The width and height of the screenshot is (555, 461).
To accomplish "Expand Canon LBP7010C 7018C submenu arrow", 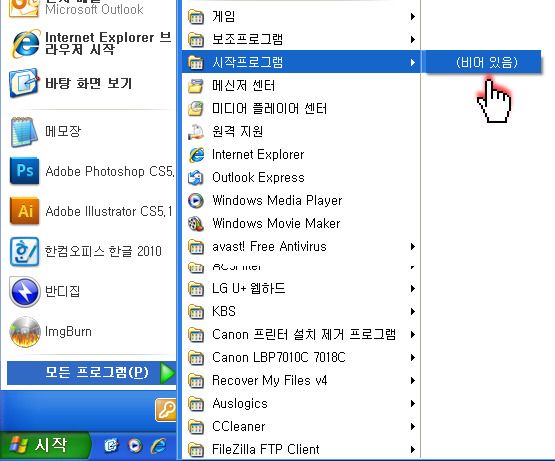I will point(412,358).
